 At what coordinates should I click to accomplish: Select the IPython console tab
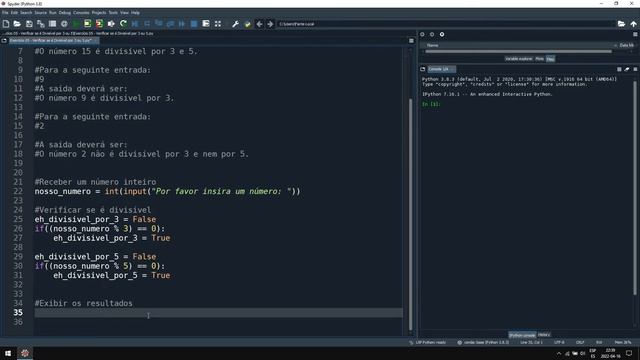[522, 335]
